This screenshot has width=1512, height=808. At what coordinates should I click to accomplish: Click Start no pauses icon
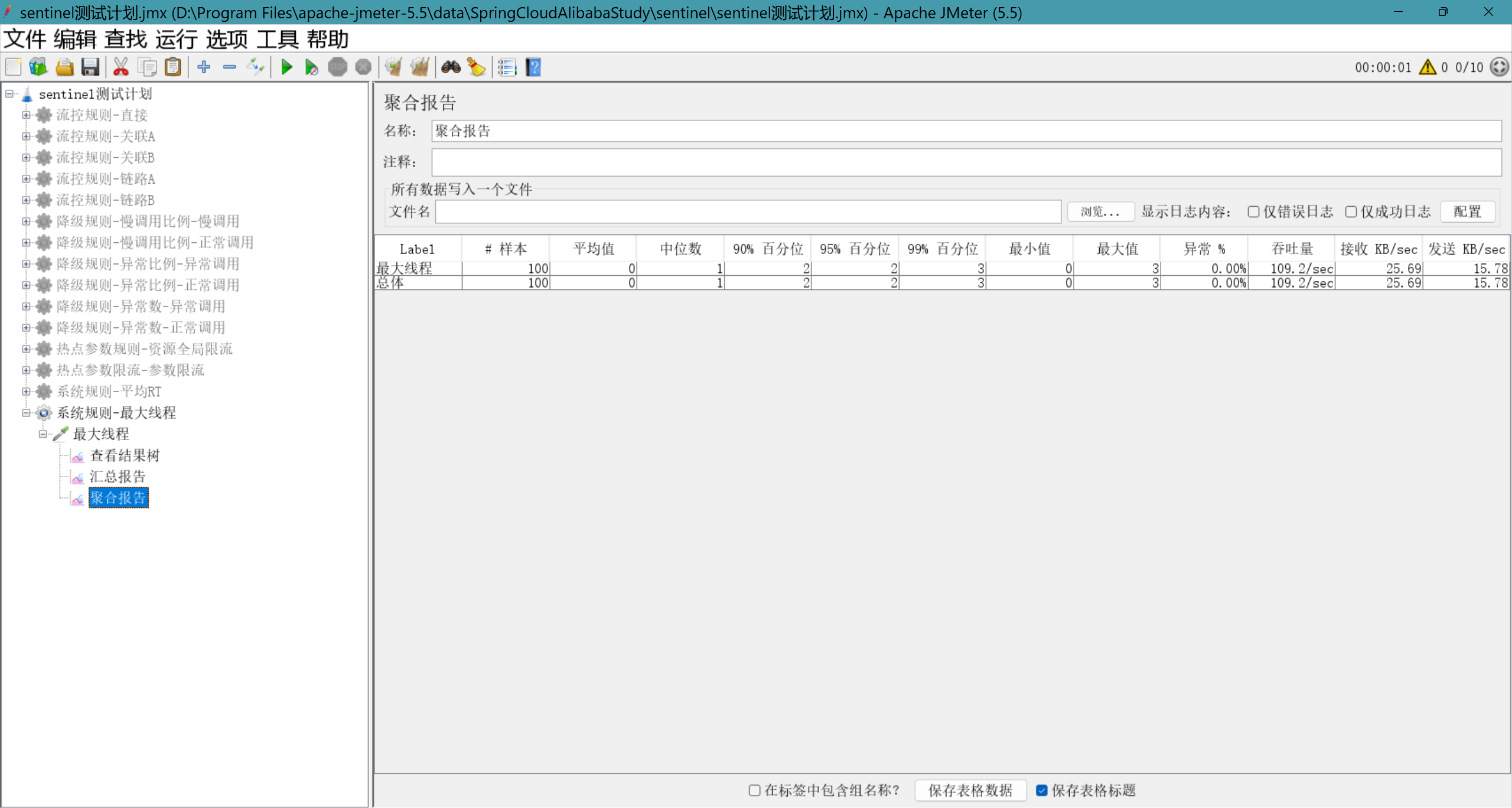coord(311,67)
